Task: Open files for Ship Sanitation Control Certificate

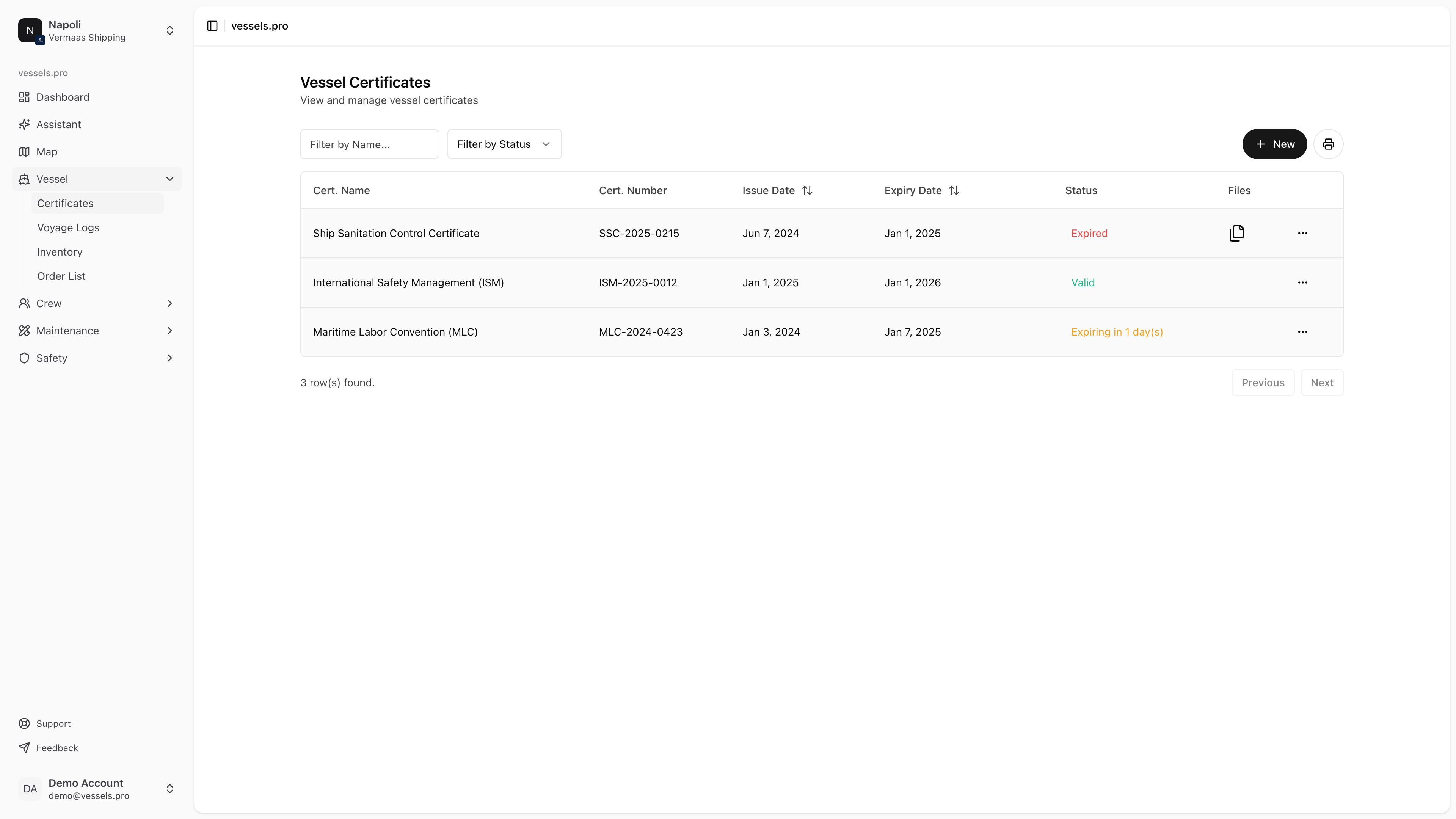Action: point(1237,233)
